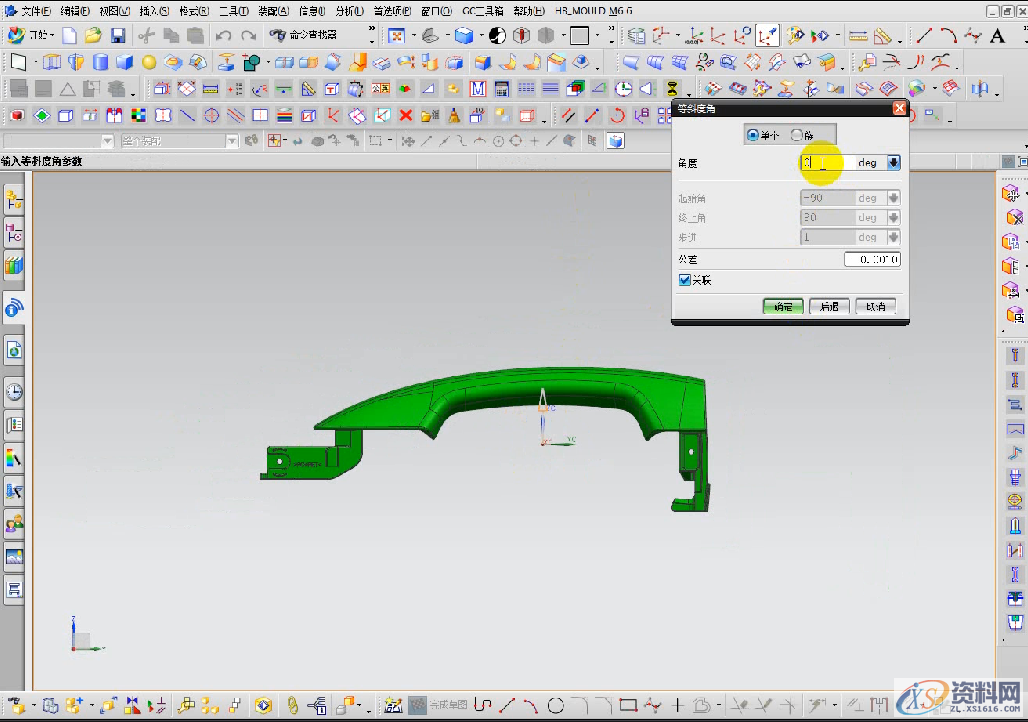Click the Save (floppy disk) icon
This screenshot has width=1028, height=722.
point(118,36)
